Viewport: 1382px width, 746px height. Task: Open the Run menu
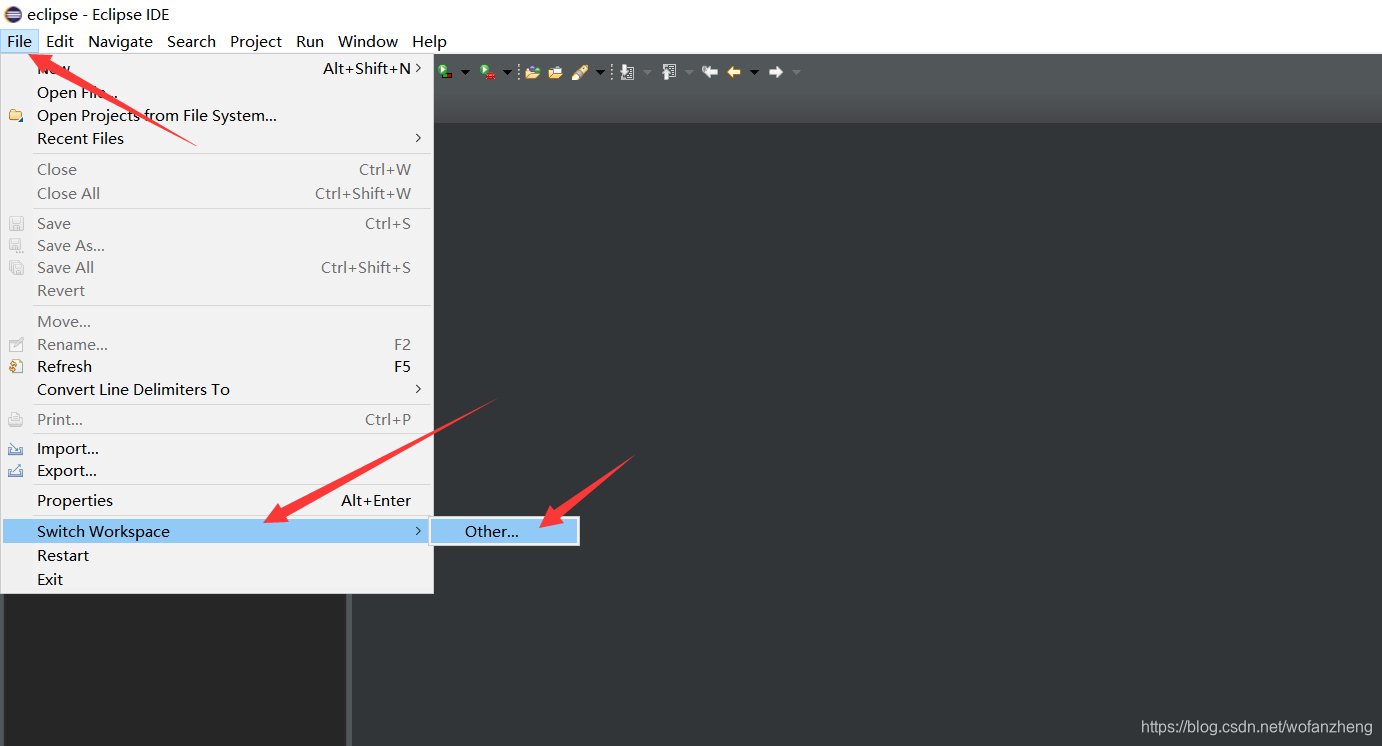(x=310, y=41)
